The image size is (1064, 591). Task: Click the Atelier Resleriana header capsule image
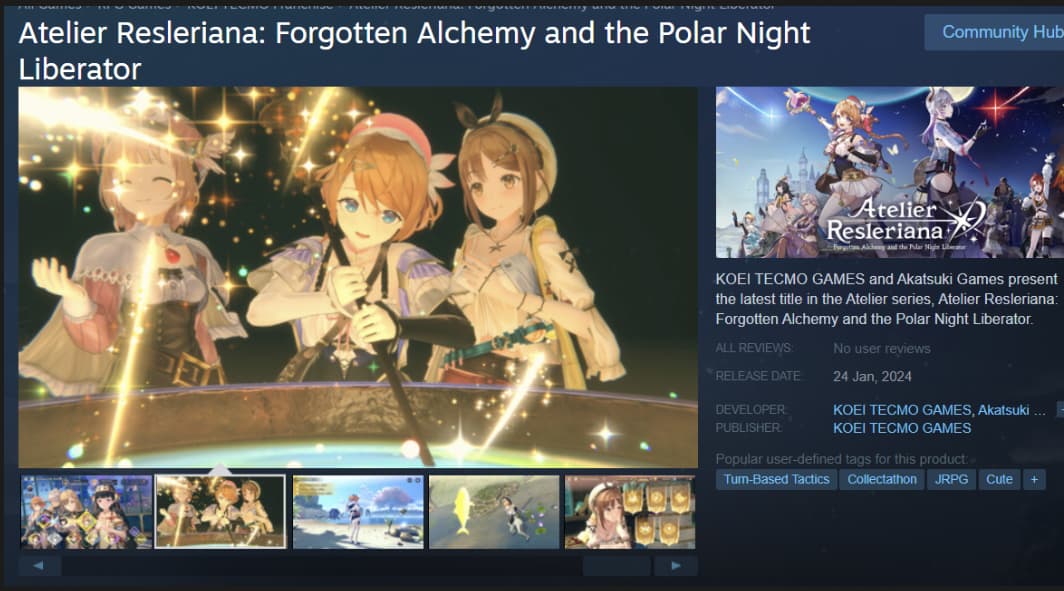click(x=890, y=172)
